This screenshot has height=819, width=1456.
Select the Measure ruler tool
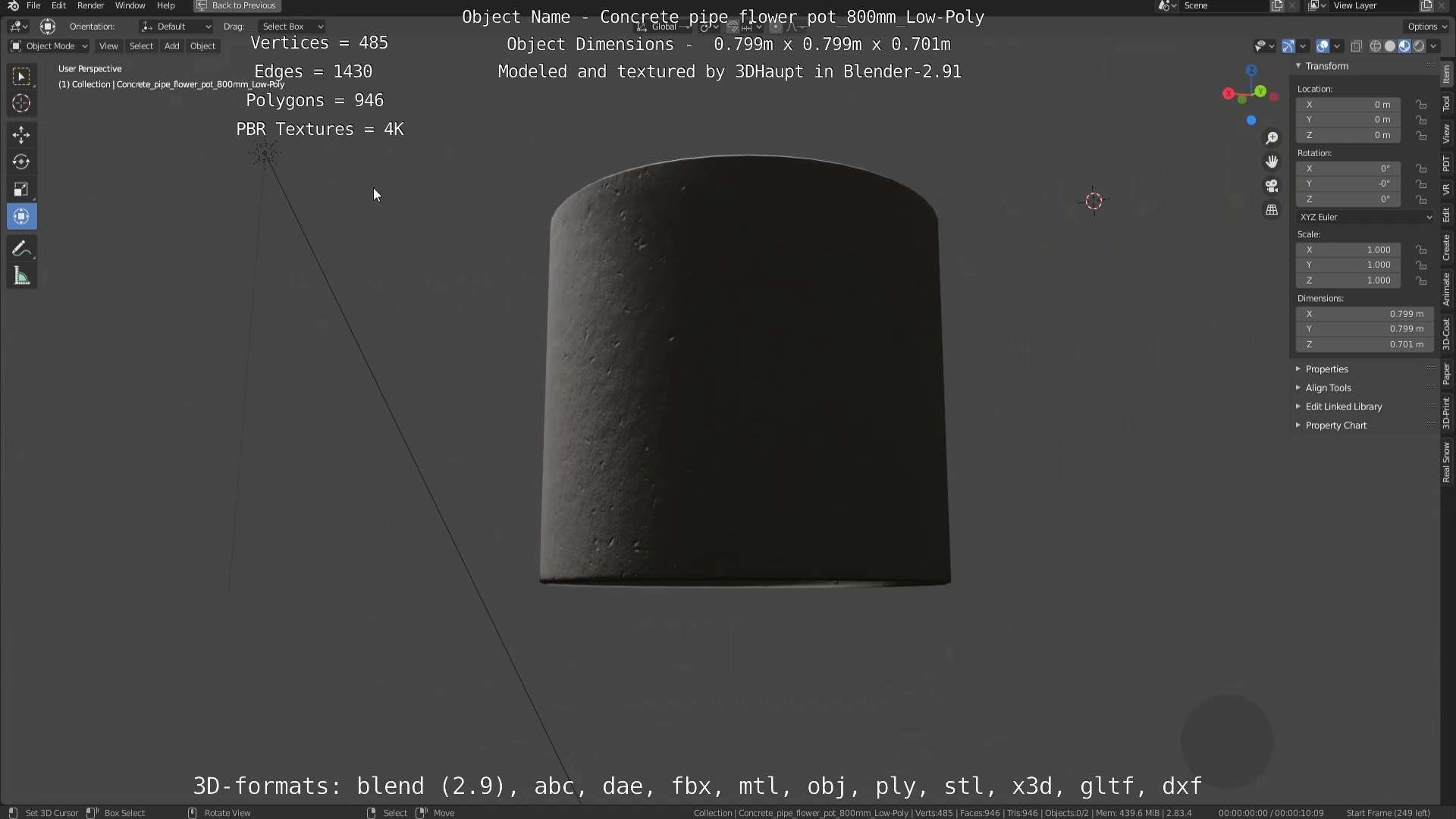[21, 276]
